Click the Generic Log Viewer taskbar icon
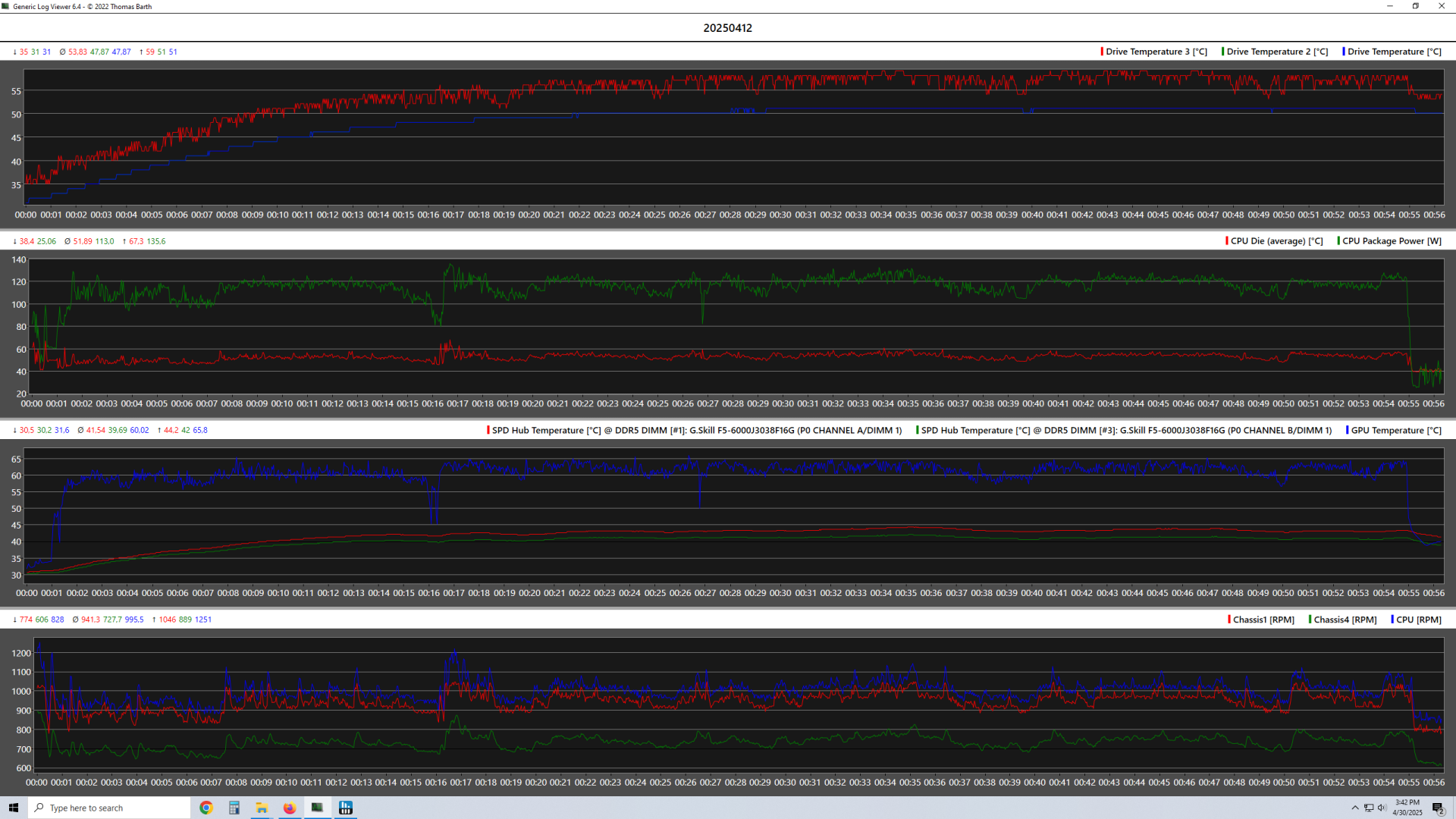This screenshot has height=819, width=1456. (x=318, y=808)
